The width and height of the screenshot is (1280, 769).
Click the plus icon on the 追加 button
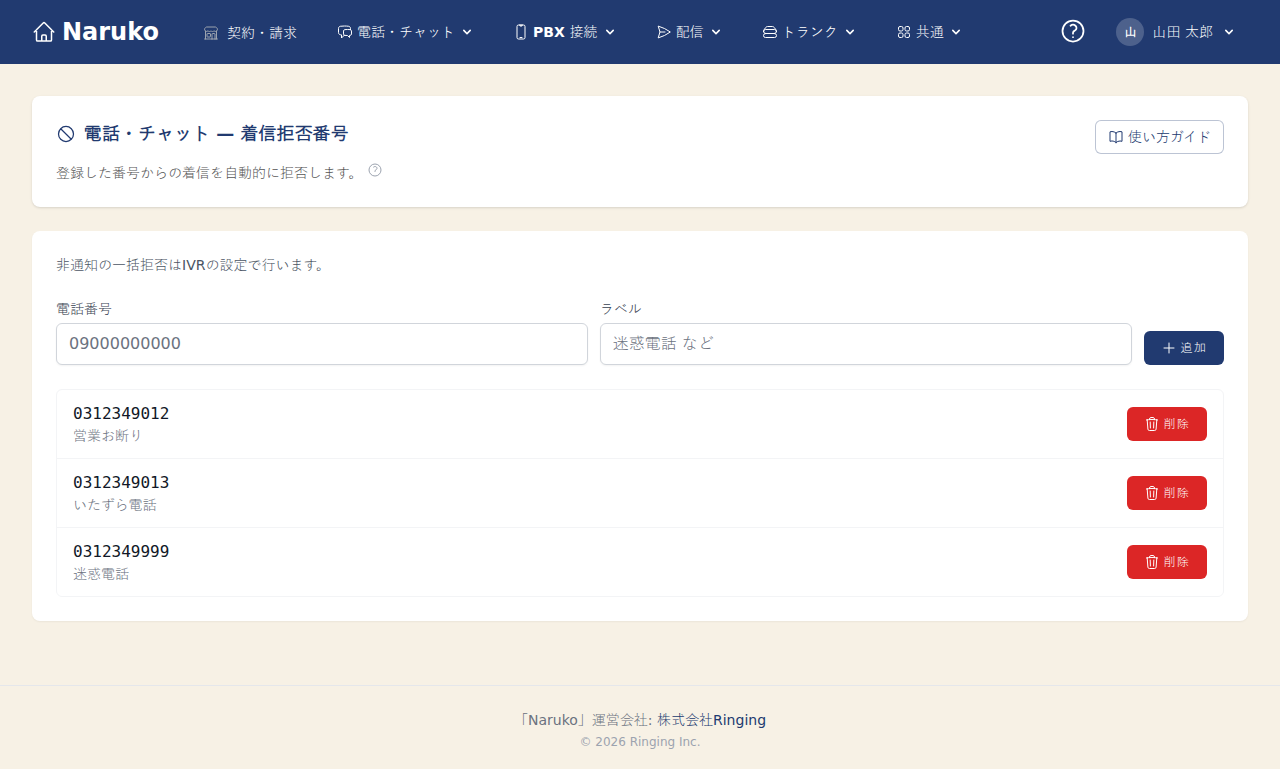point(1169,348)
